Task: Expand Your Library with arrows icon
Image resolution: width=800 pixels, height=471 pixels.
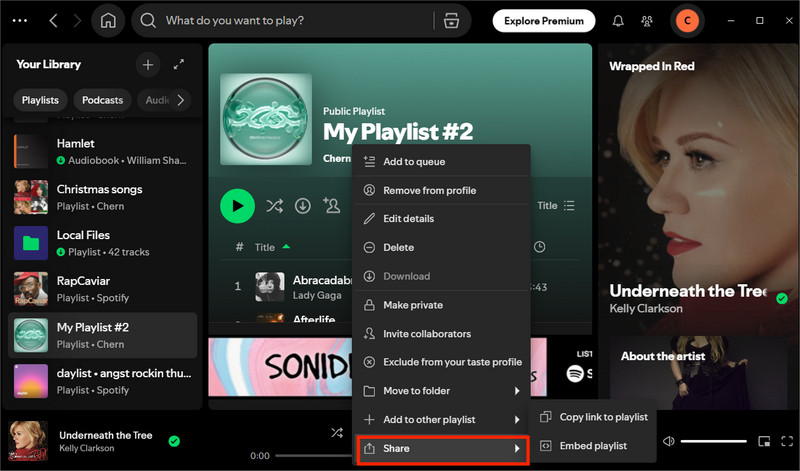Action: click(x=179, y=65)
